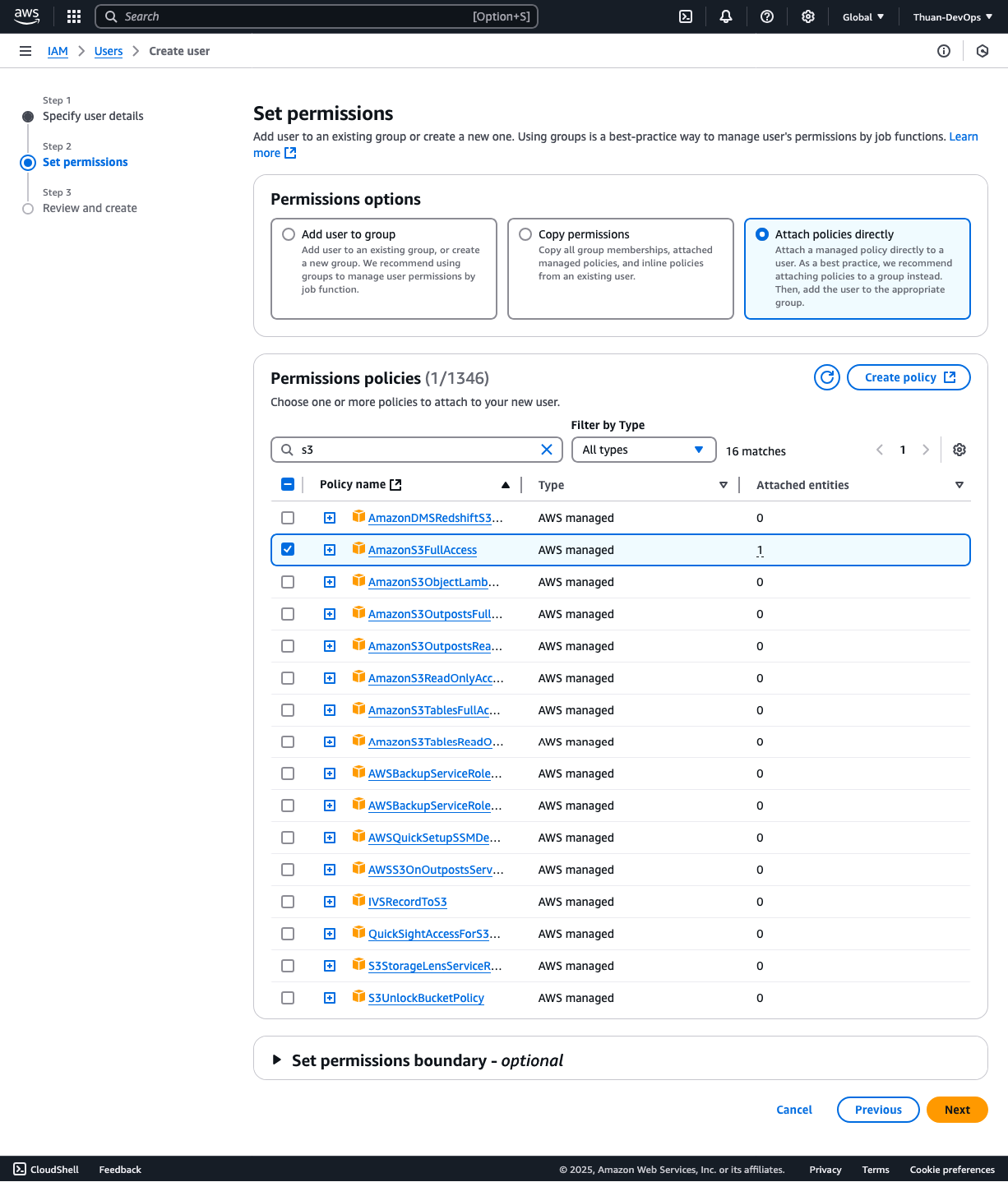Expand the S3UnlockBucketPolicy row details
Viewport: 1008px width, 1182px height.
pos(330,998)
